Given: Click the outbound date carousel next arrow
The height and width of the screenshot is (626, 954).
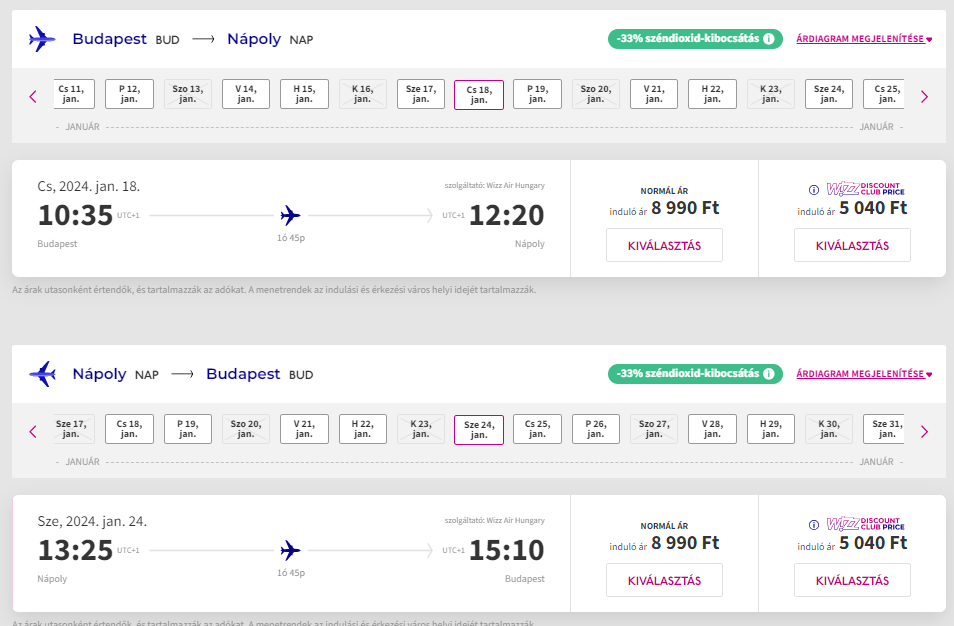Looking at the screenshot, I should point(924,97).
